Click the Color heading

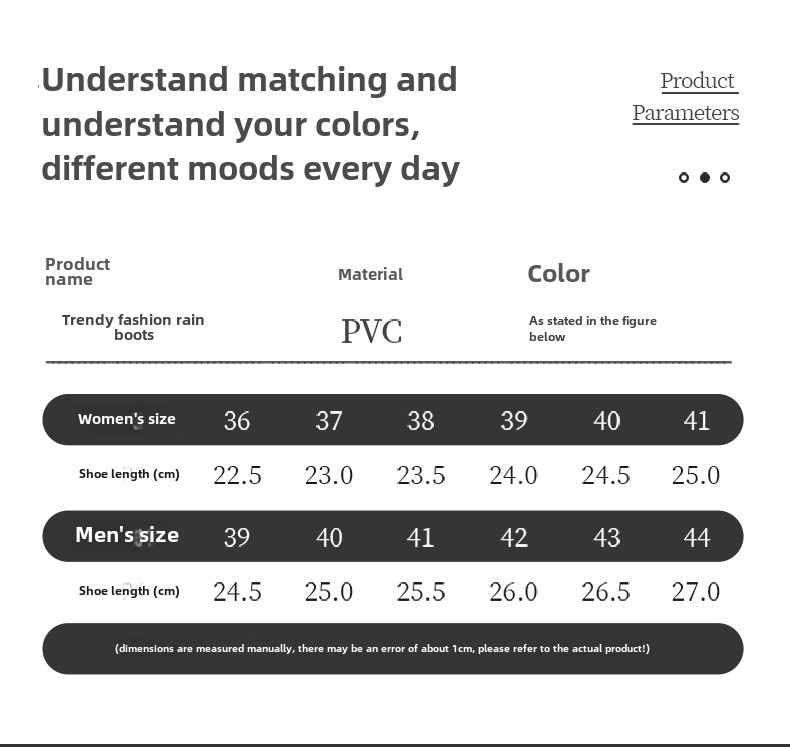[558, 274]
